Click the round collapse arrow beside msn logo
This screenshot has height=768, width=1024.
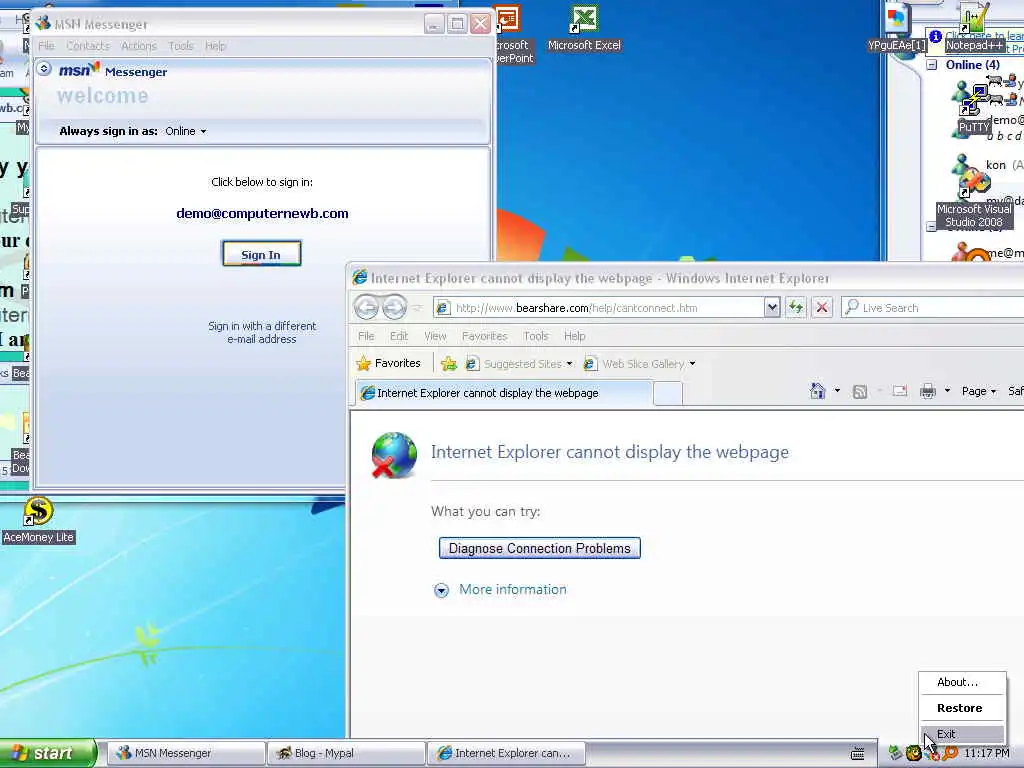44,69
